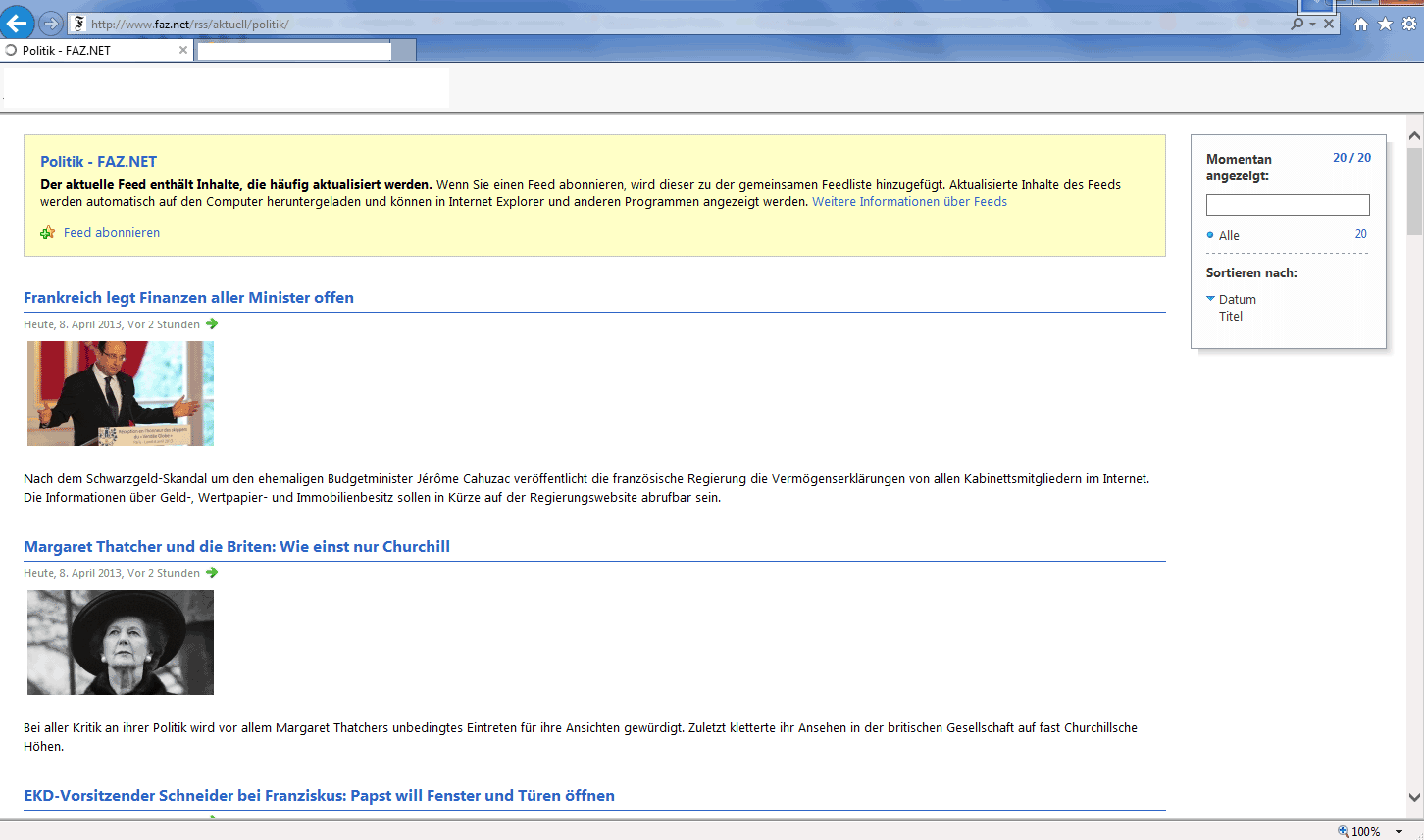Open the zoom level dropdown at 100%
The width and height of the screenshot is (1424, 840).
1399,832
